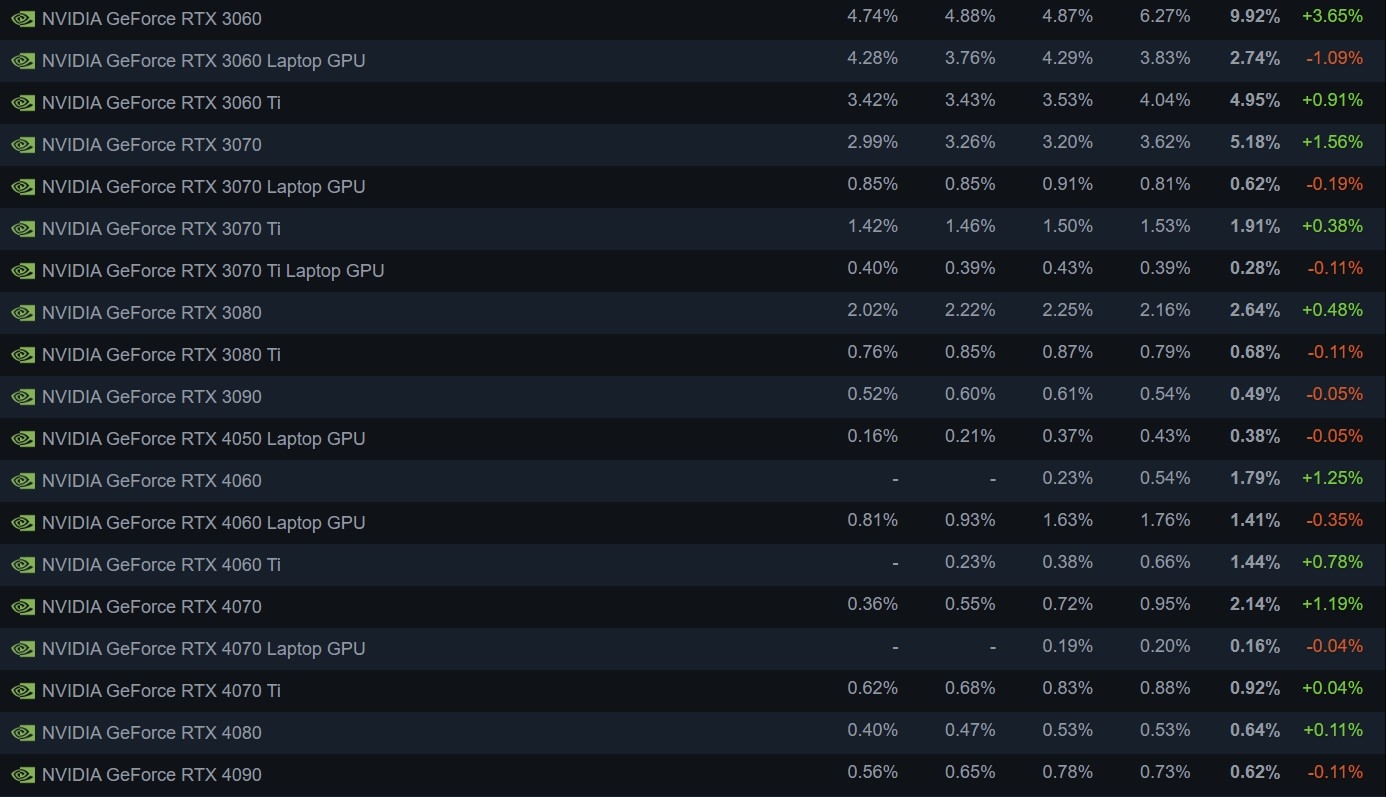Click the NVIDIA GeForce RTX 4050 Laptop GPU label
This screenshot has height=797, width=1386.
pyautogui.click(x=203, y=439)
